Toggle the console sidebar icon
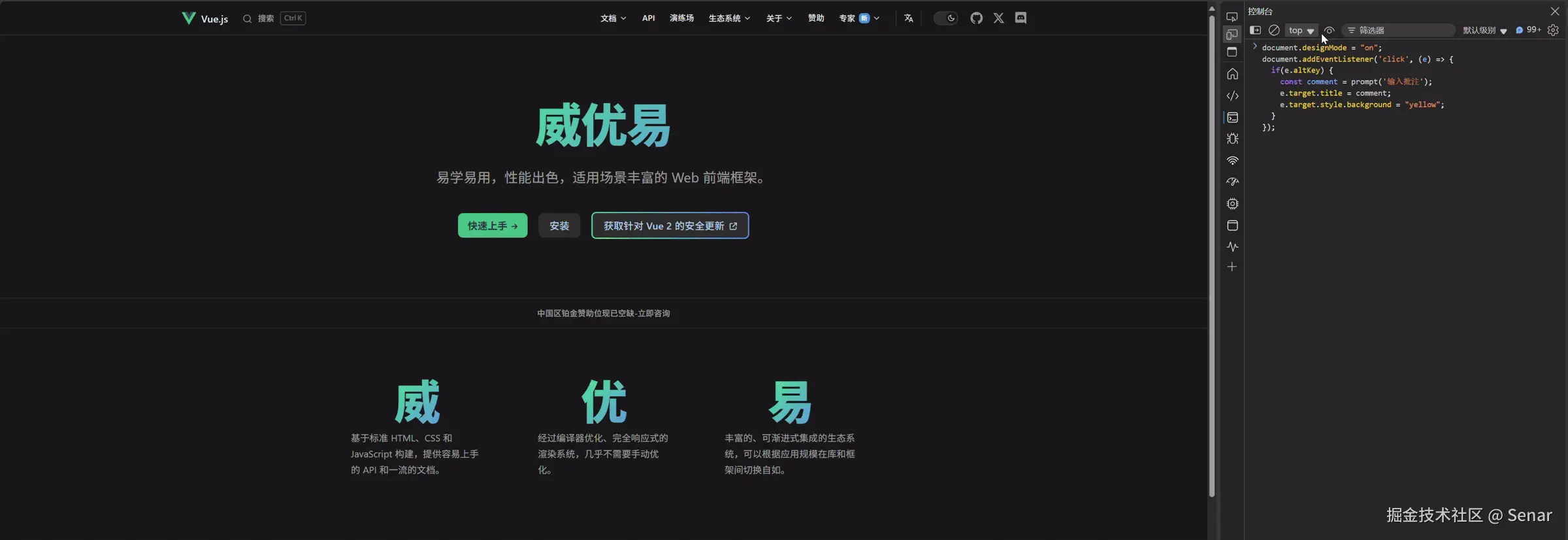Image resolution: width=1568 pixels, height=540 pixels. pyautogui.click(x=1255, y=30)
